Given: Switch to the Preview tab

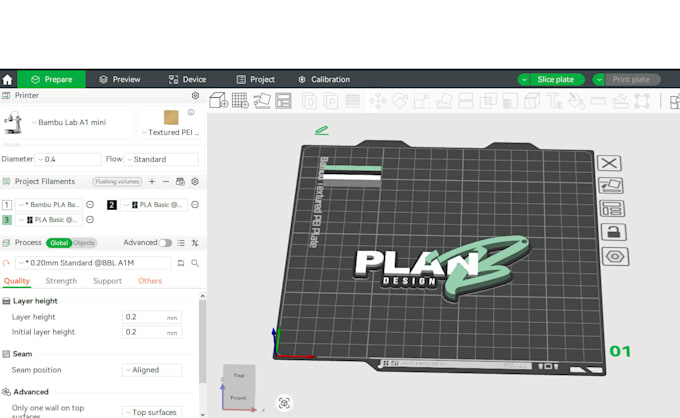Looking at the screenshot, I should point(120,80).
